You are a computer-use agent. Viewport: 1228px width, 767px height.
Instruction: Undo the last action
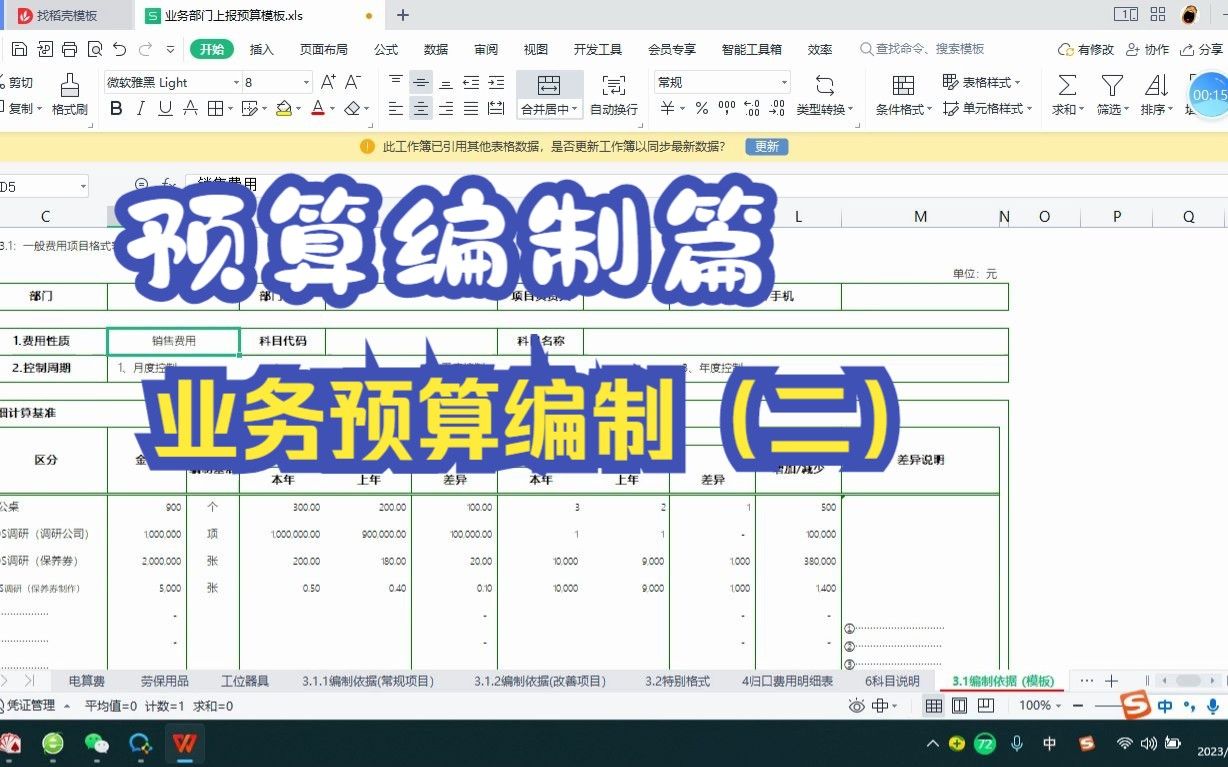(x=120, y=49)
